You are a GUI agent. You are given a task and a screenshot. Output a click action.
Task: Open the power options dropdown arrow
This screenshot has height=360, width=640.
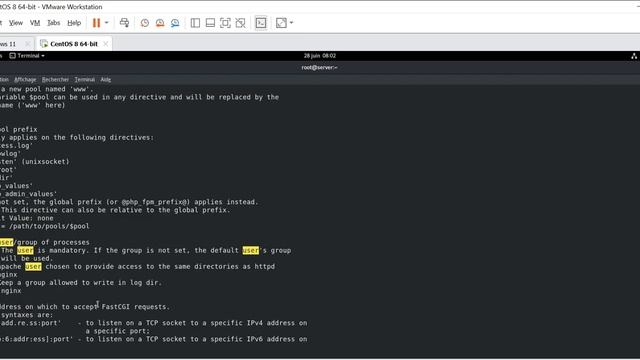click(107, 23)
